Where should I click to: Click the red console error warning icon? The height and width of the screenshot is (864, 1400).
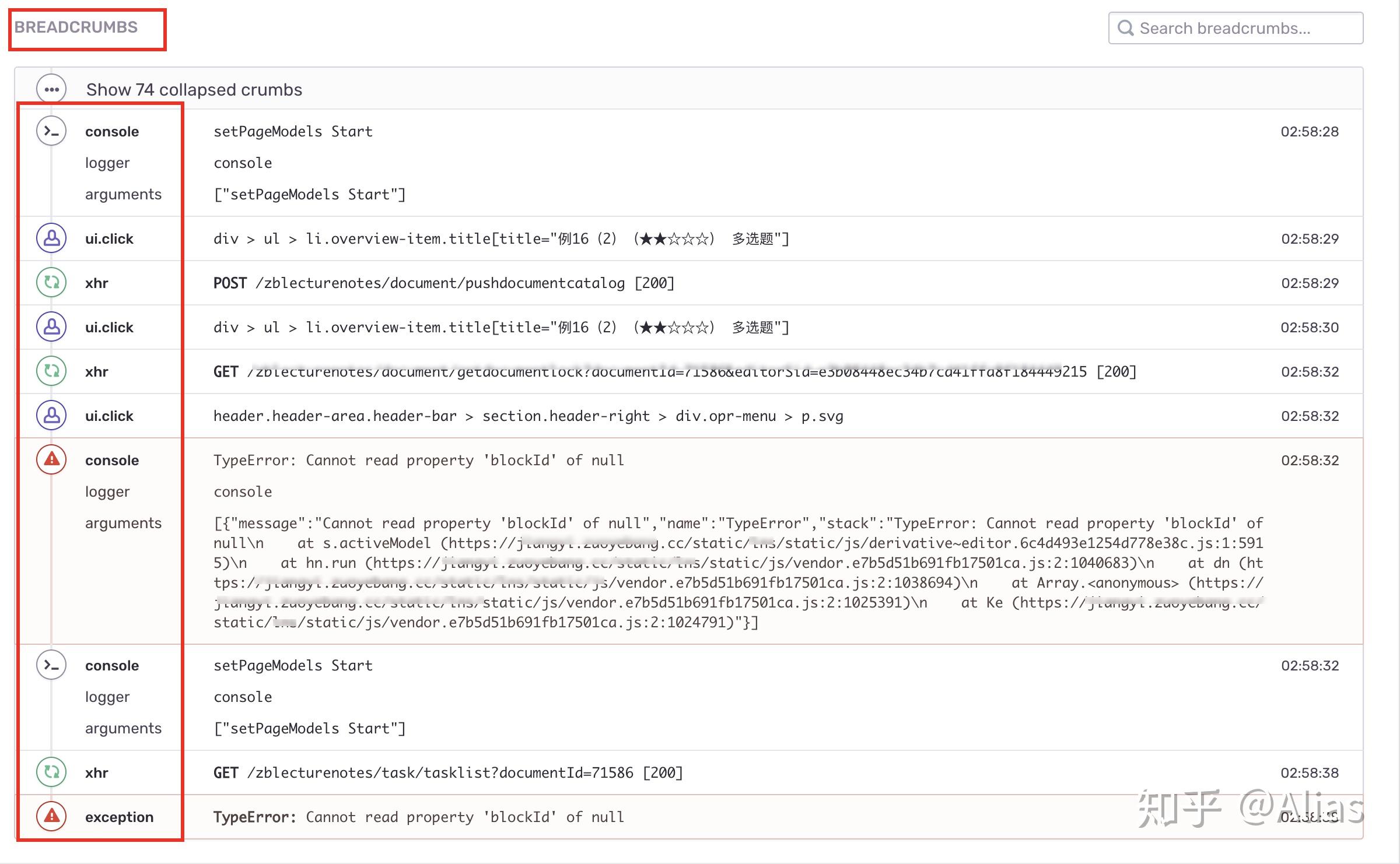coord(51,460)
